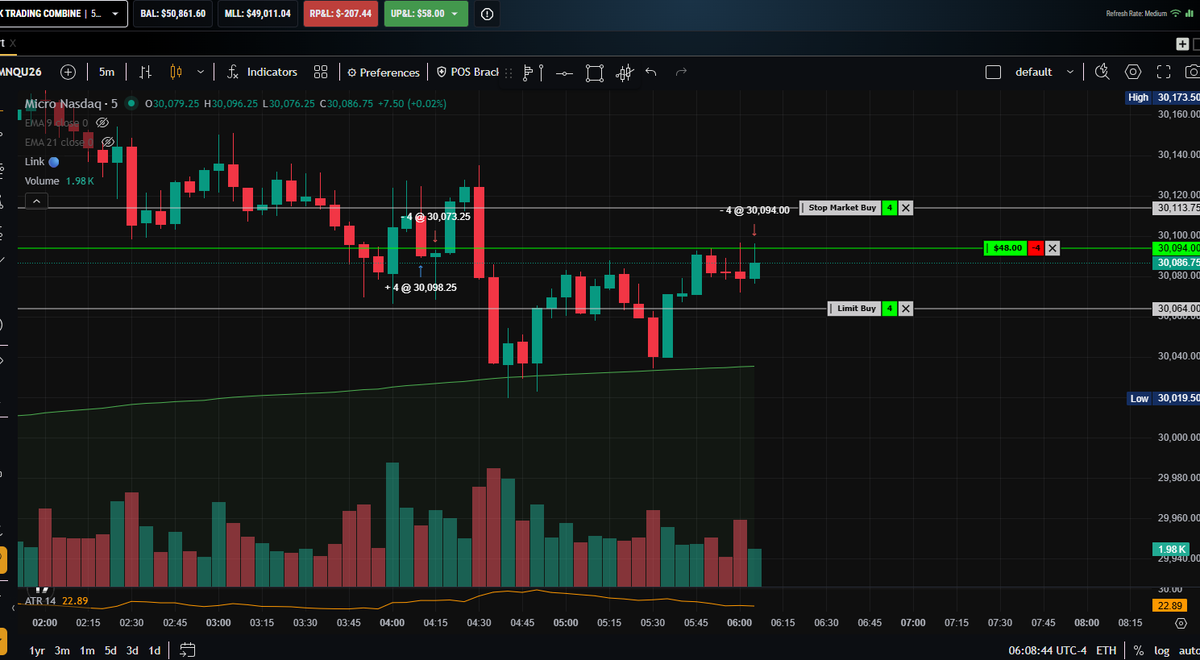Open the default layout dropdown
Screen dimensions: 1200x660
[x=1046, y=72]
